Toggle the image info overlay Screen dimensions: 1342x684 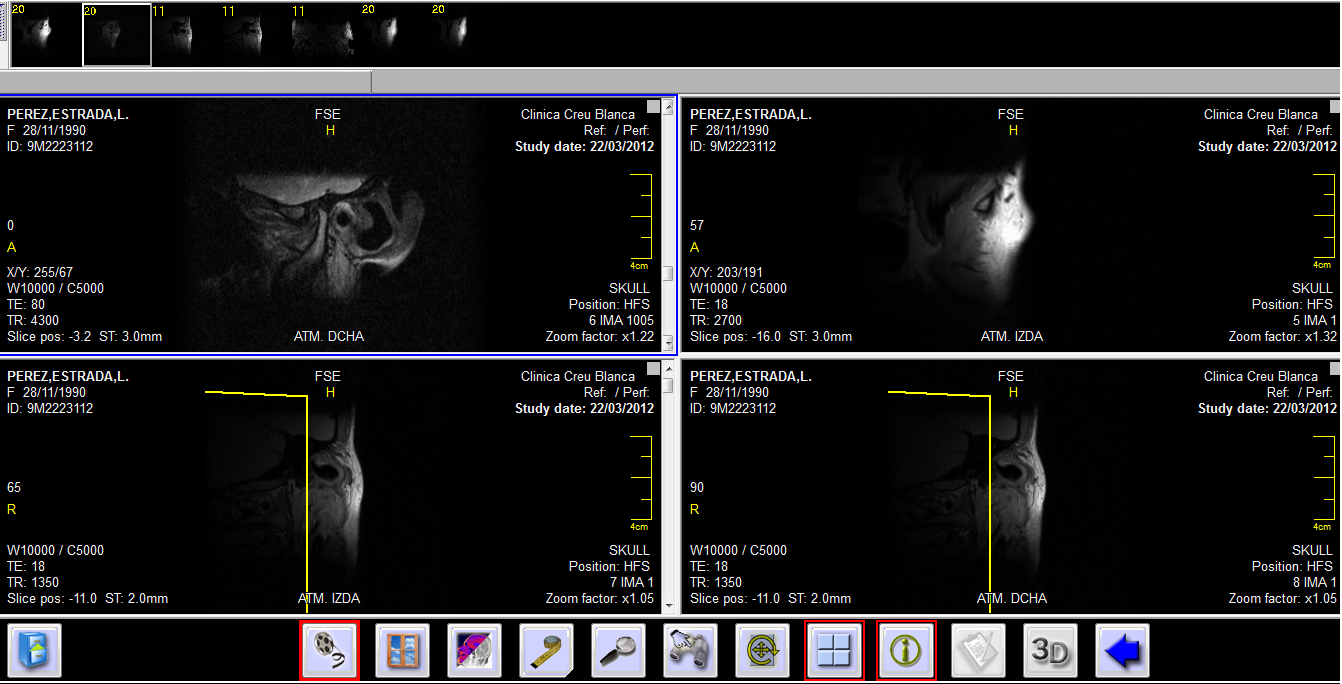906,649
